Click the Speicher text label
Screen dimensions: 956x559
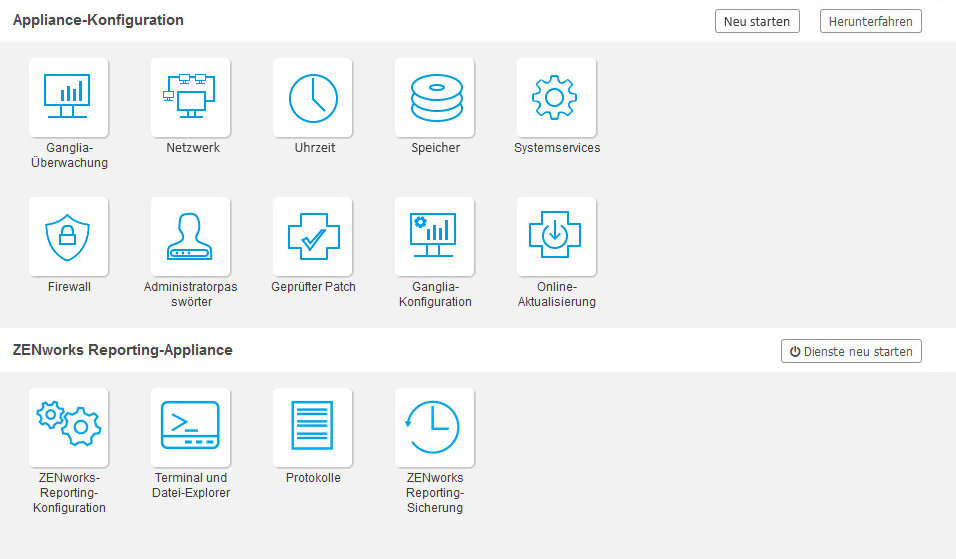click(x=435, y=148)
